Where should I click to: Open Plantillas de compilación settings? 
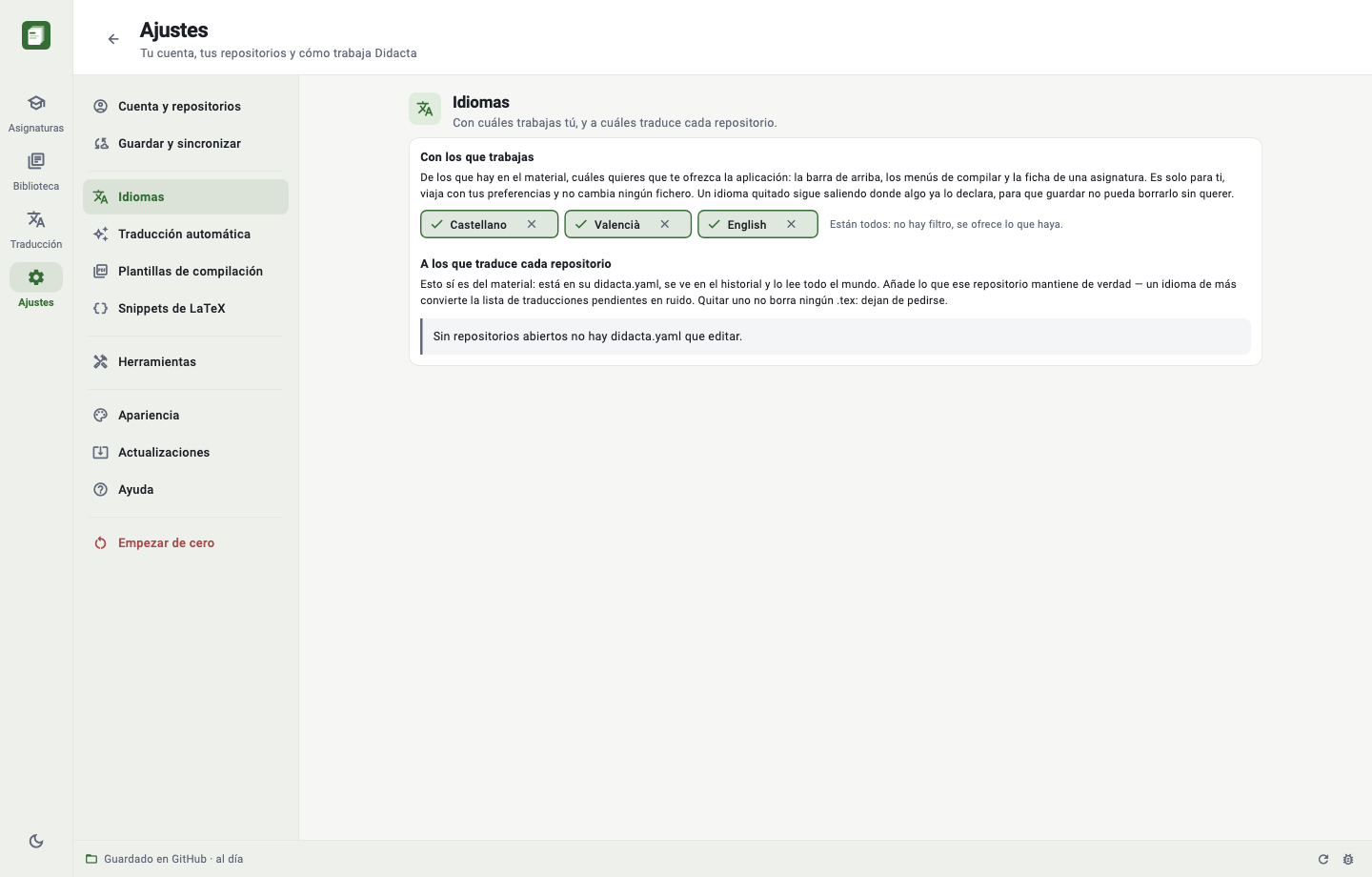(186, 272)
